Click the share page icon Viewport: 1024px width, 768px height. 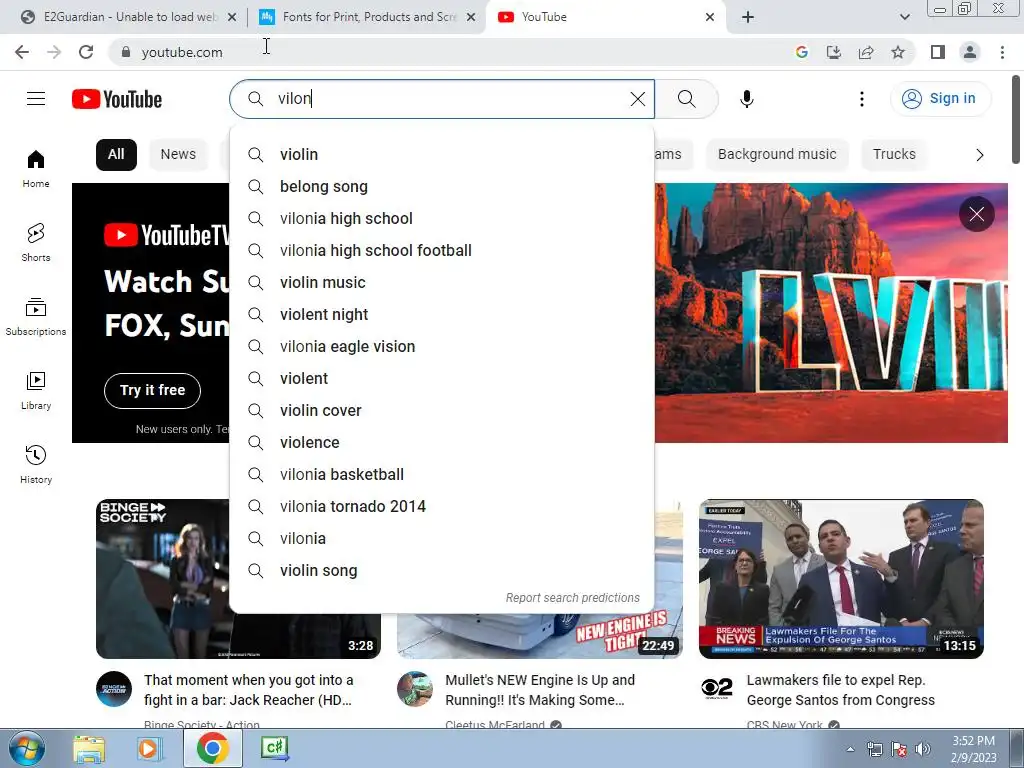[866, 52]
